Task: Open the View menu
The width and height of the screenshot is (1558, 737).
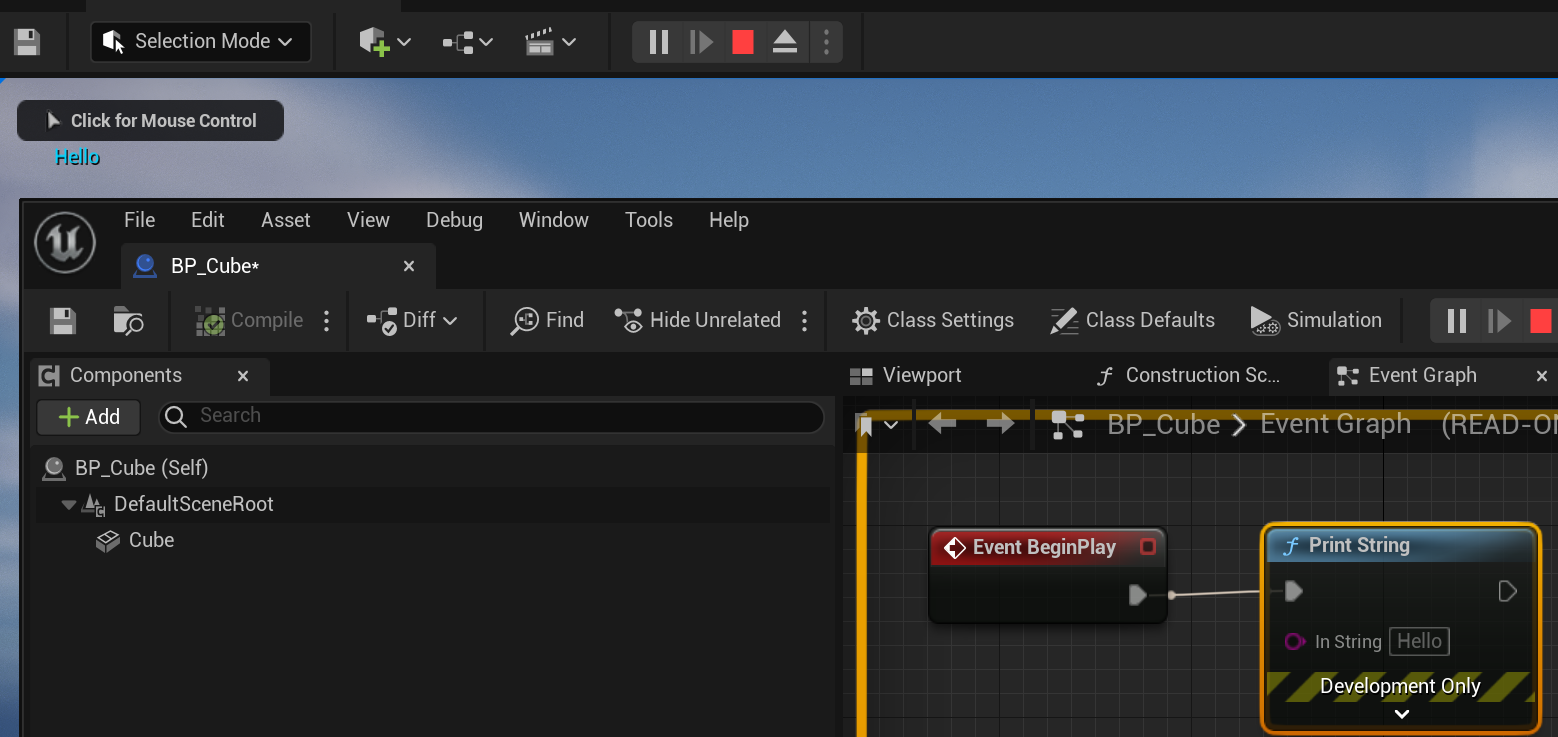Action: (x=368, y=220)
